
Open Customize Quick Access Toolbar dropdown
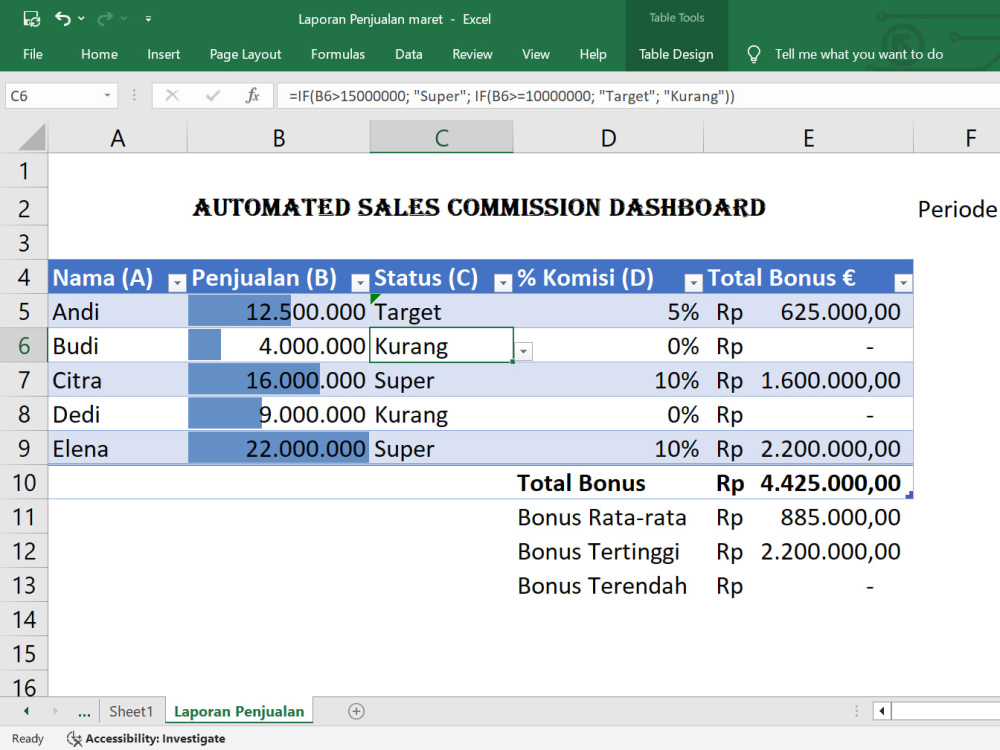click(x=148, y=19)
